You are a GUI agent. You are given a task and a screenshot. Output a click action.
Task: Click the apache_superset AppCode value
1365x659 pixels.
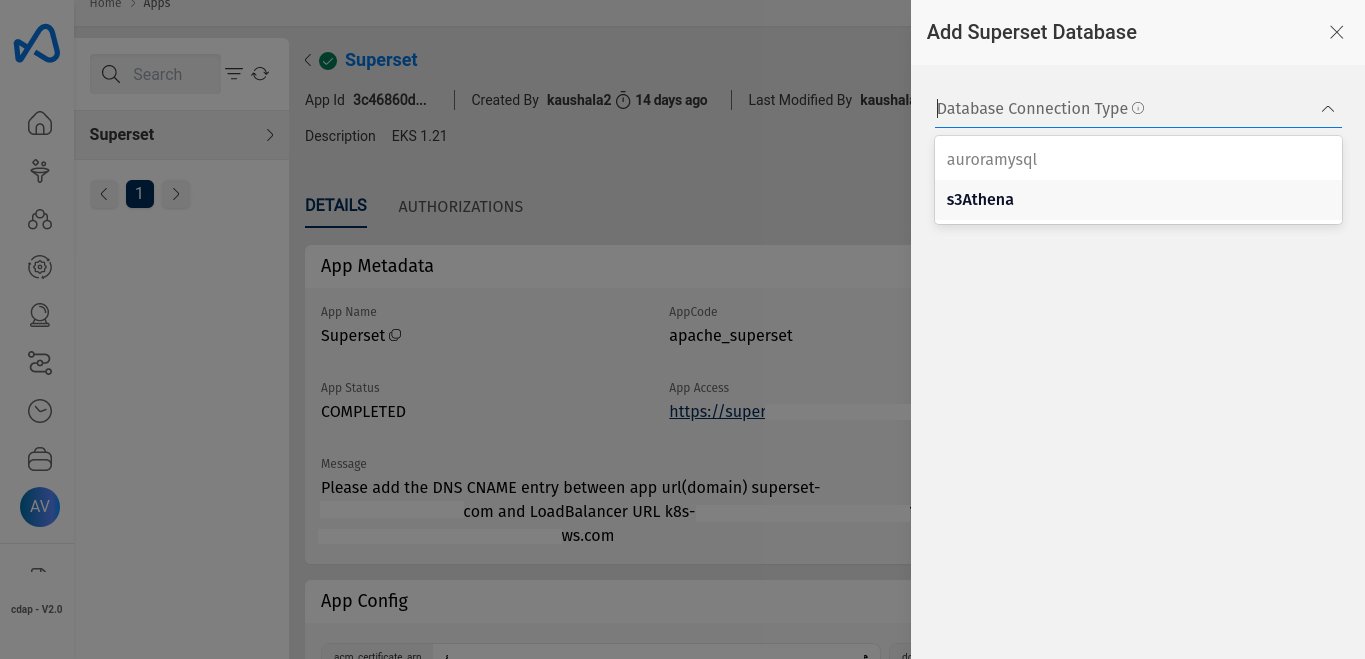(731, 336)
